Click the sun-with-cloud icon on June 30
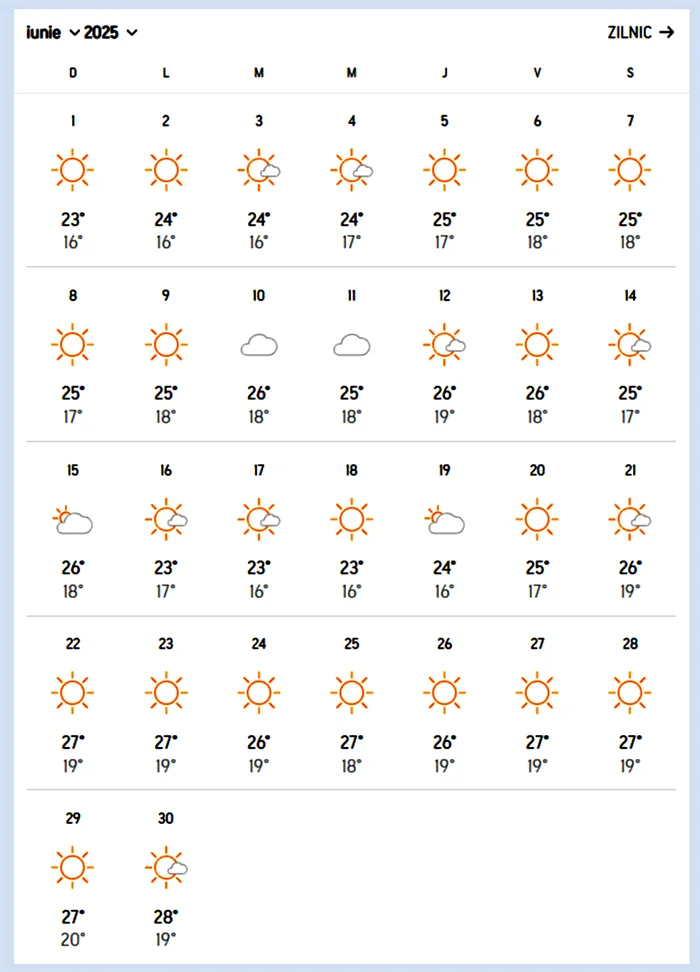 [x=166, y=866]
